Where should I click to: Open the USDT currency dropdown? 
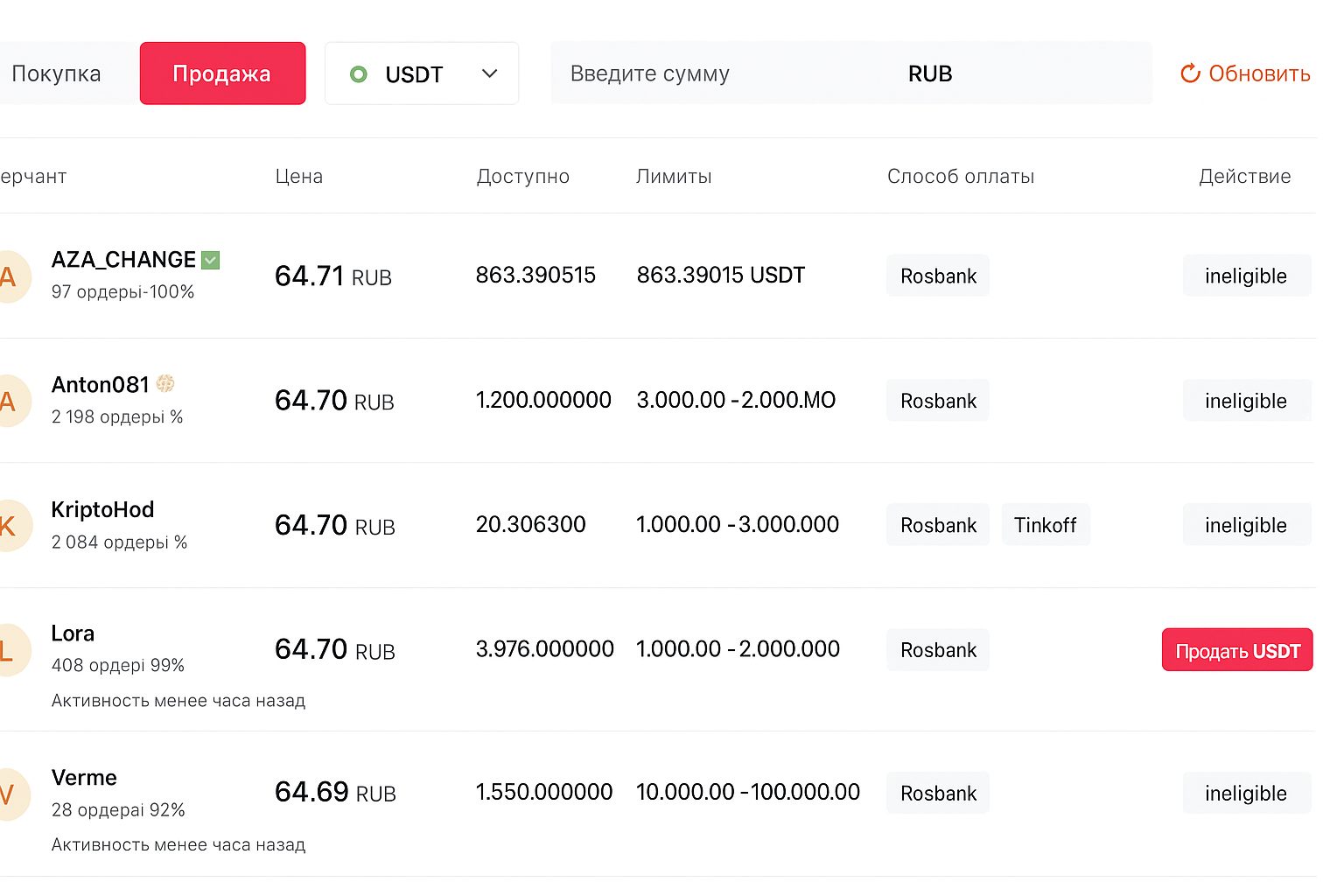490,73
